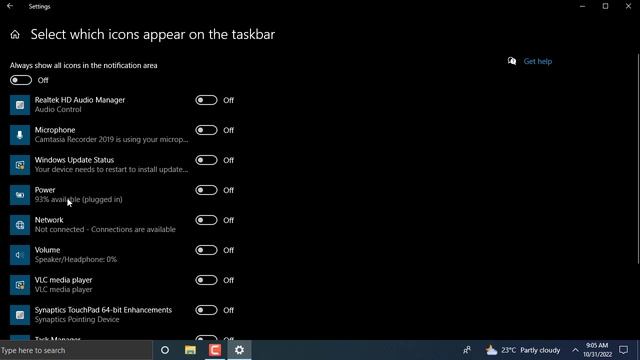Minimize the Settings window
The width and height of the screenshot is (640, 360).
pos(582,6)
